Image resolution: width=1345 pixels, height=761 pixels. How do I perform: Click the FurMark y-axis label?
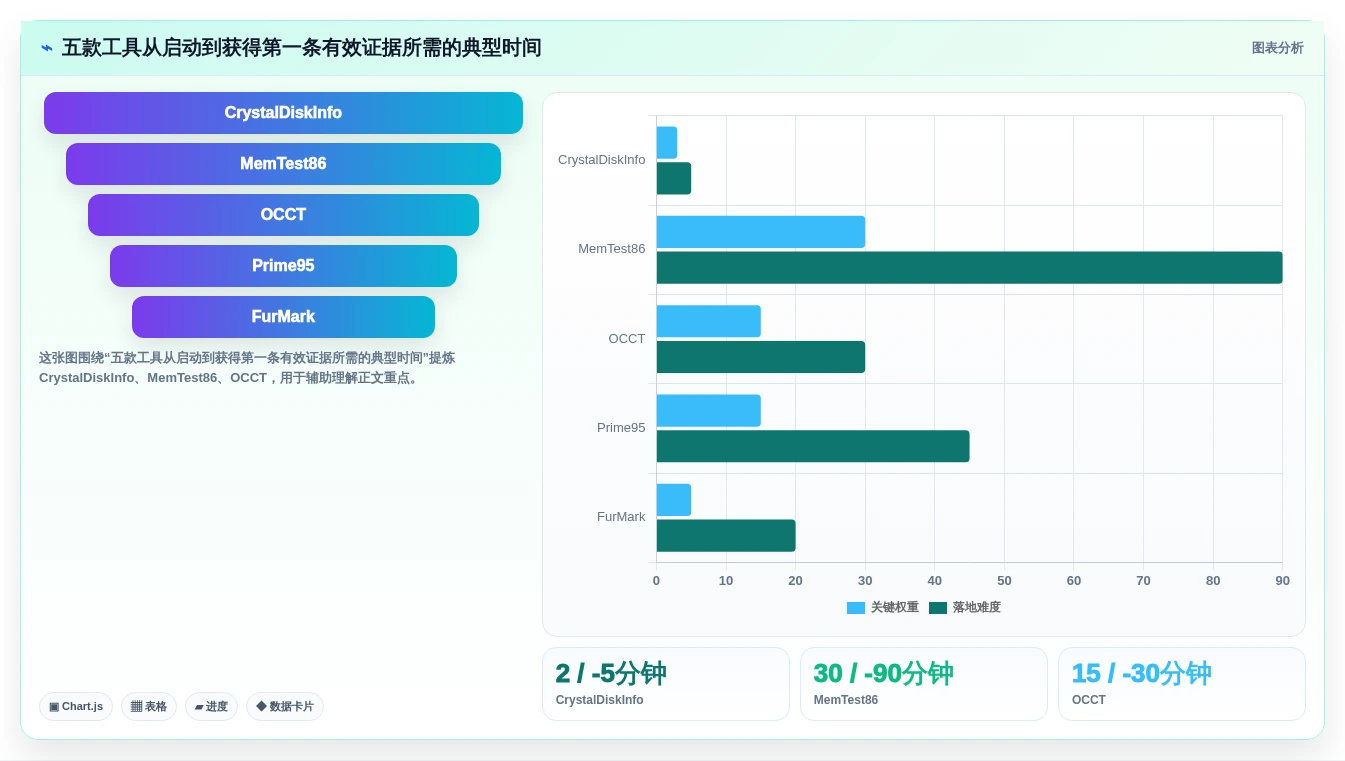tap(621, 517)
